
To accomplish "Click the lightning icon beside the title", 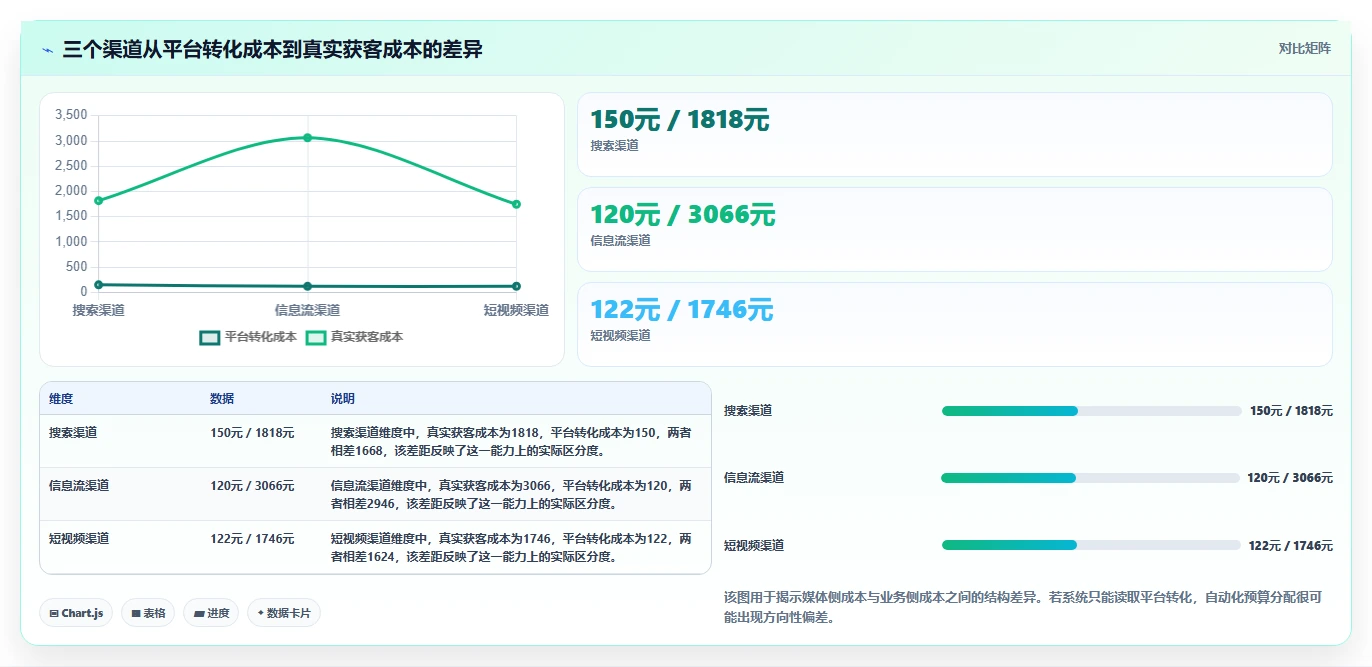I will tap(47, 50).
